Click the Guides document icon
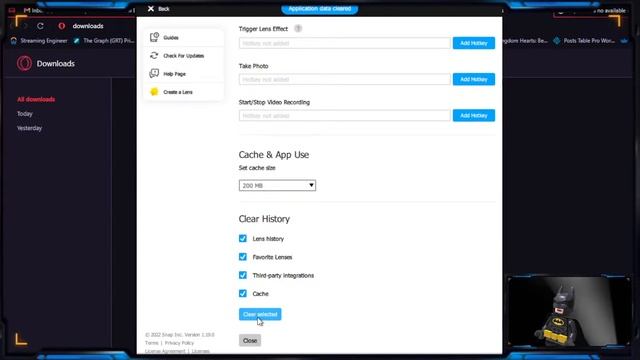 click(x=154, y=37)
